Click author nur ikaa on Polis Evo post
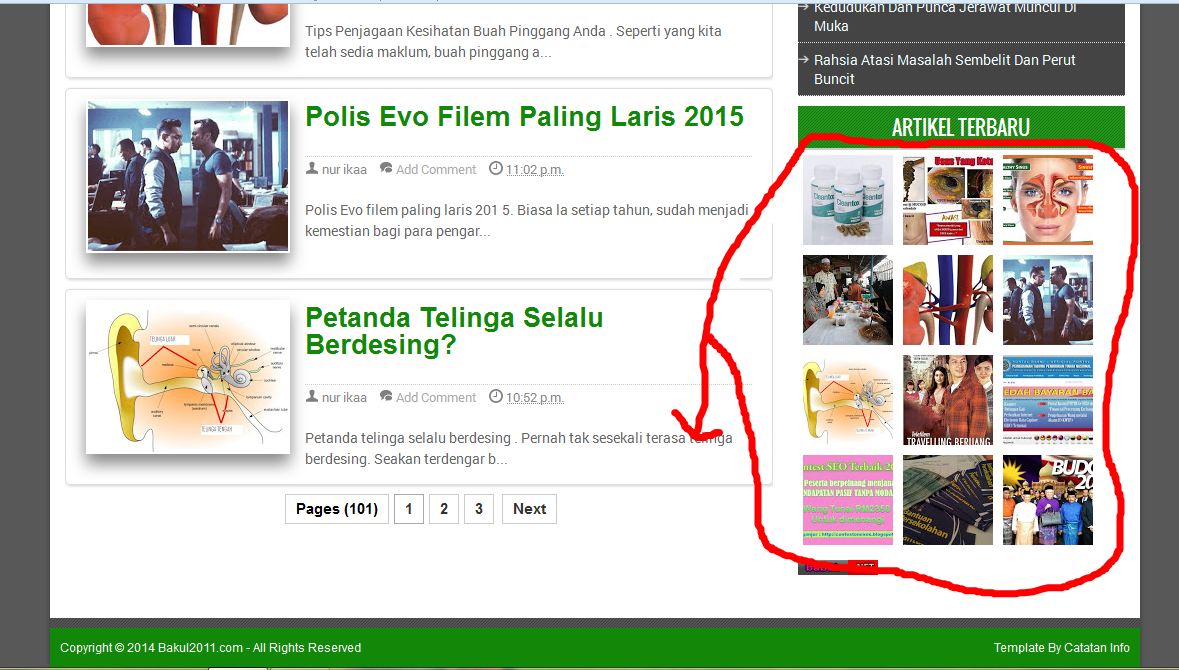 344,170
